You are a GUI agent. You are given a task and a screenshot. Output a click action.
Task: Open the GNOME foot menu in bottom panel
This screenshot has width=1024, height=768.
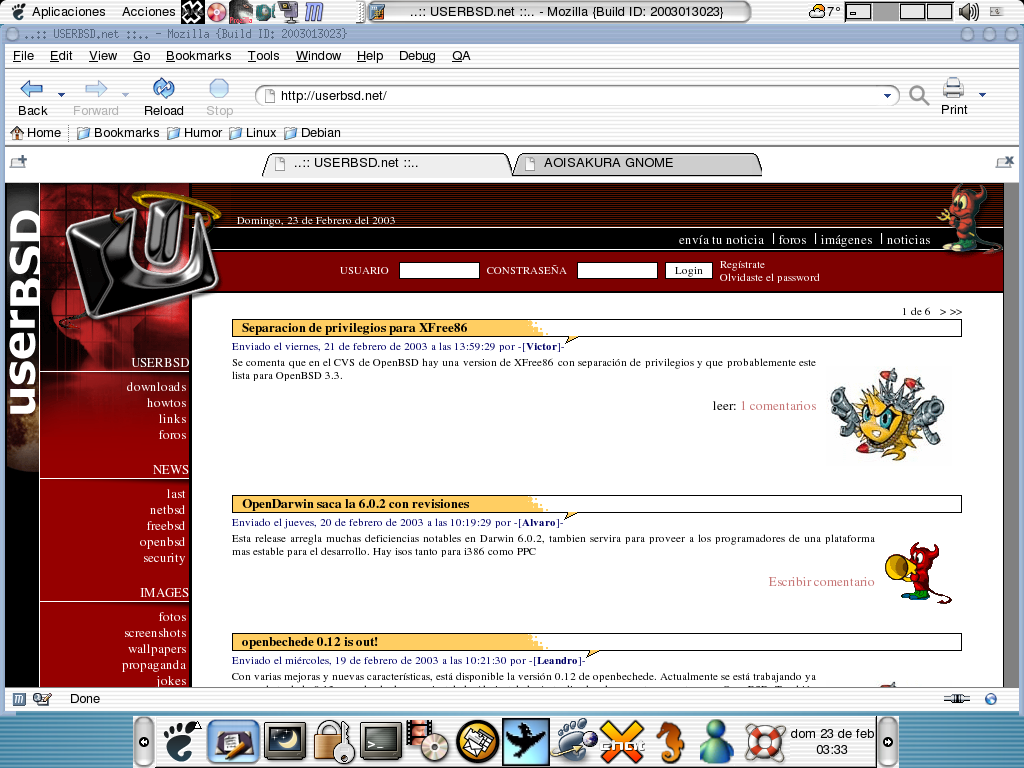pyautogui.click(x=181, y=741)
